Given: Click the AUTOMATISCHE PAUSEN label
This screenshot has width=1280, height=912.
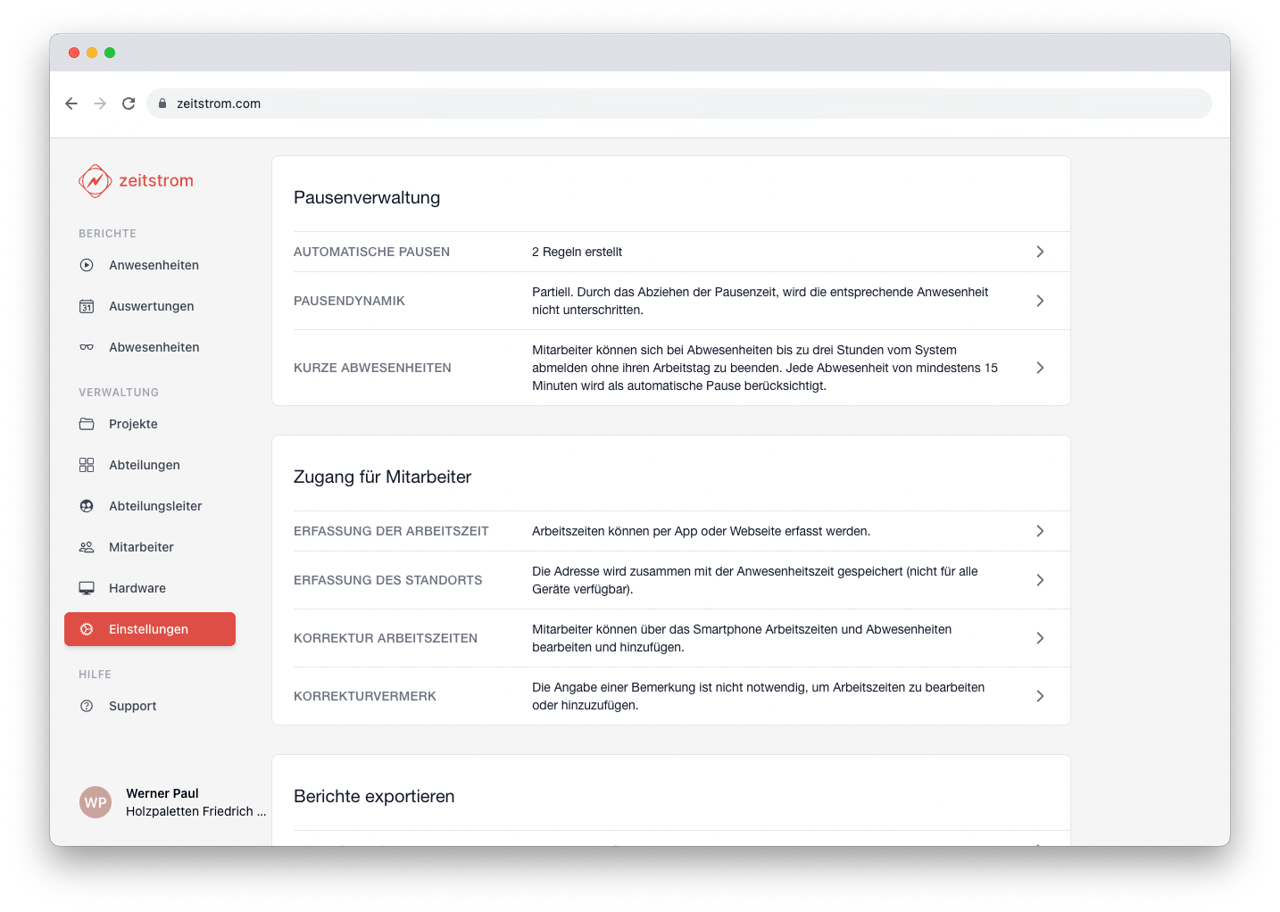Looking at the screenshot, I should click(372, 252).
